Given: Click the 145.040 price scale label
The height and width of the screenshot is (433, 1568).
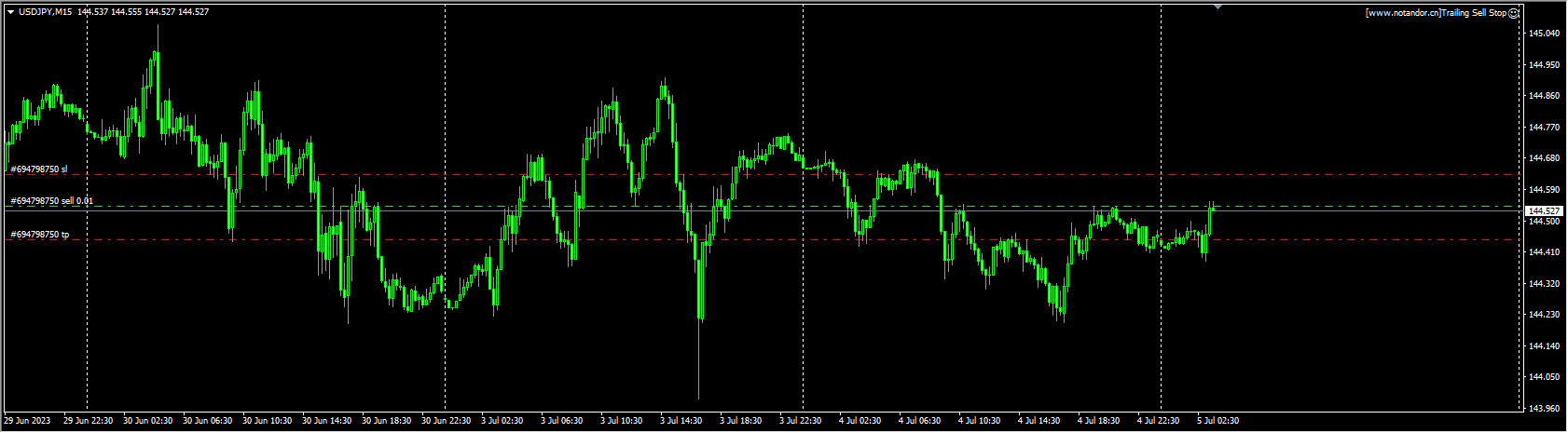Looking at the screenshot, I should tap(1545, 34).
